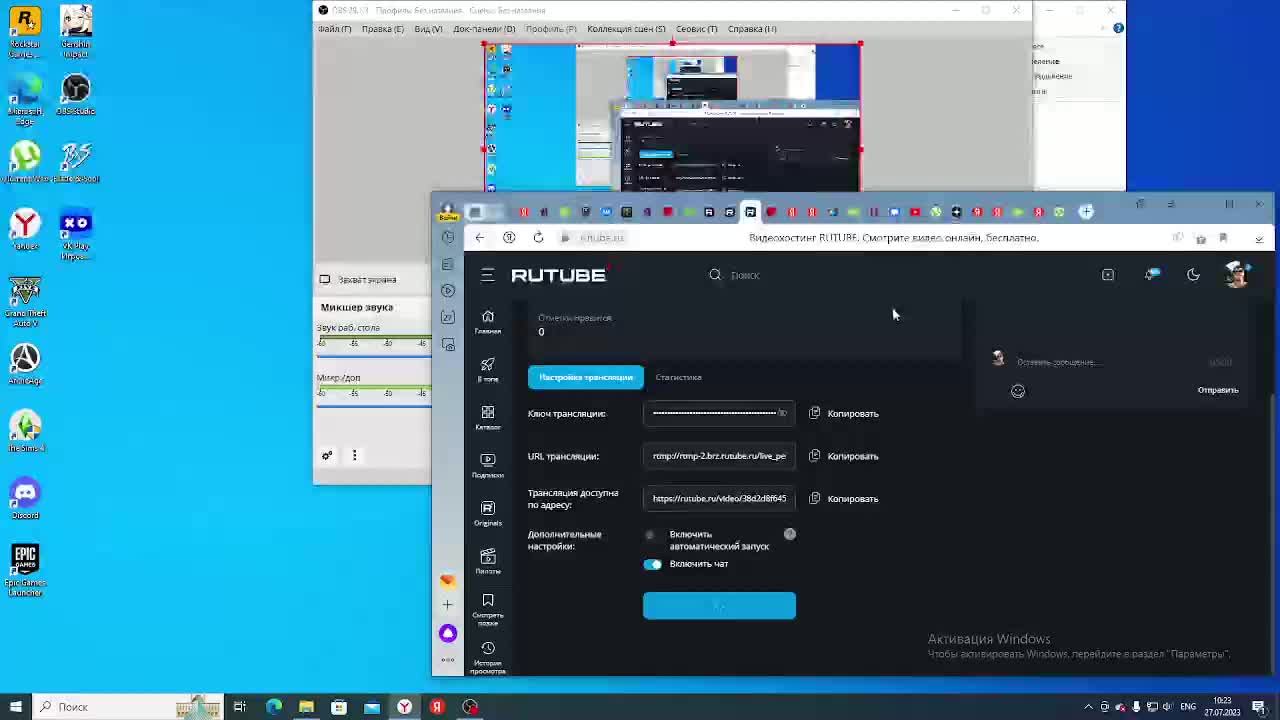
Task: Open the Правка menu in OBS
Action: 382,29
